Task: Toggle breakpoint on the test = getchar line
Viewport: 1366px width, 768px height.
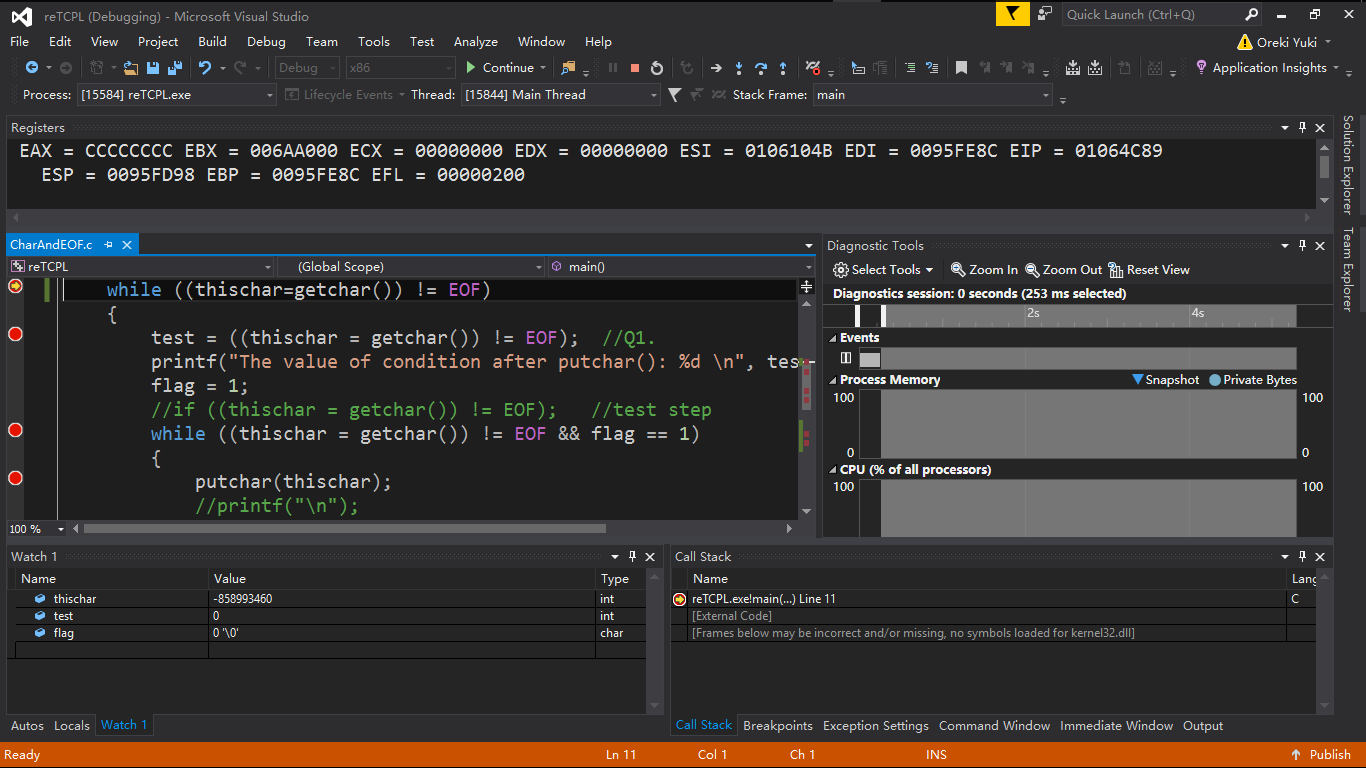Action: pyautogui.click(x=15, y=333)
